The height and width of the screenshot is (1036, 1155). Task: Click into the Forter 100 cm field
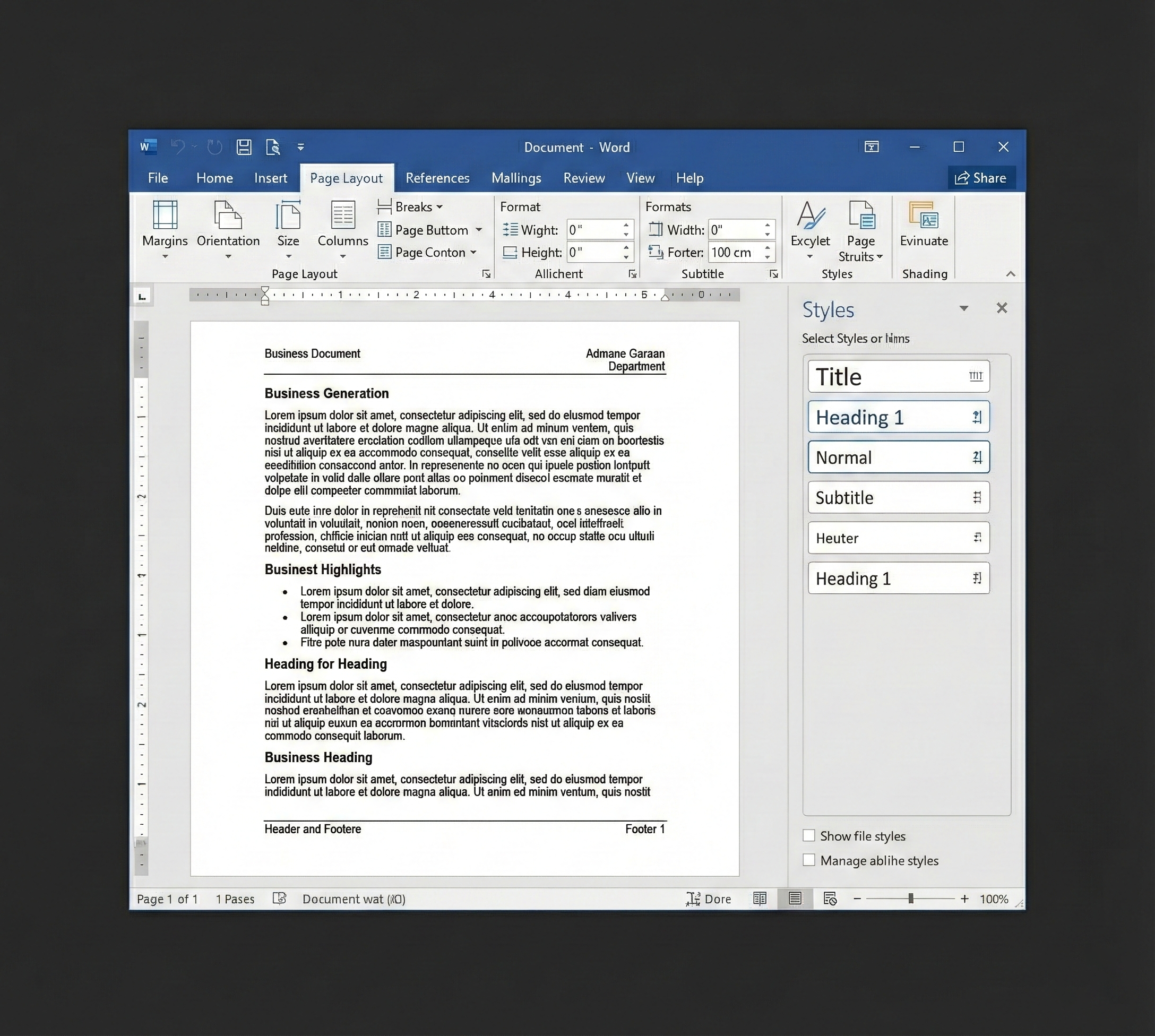point(734,253)
